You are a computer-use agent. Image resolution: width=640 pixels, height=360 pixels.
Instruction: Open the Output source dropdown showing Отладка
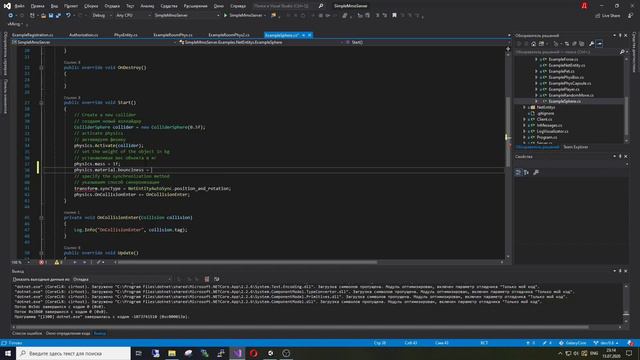[122, 279]
